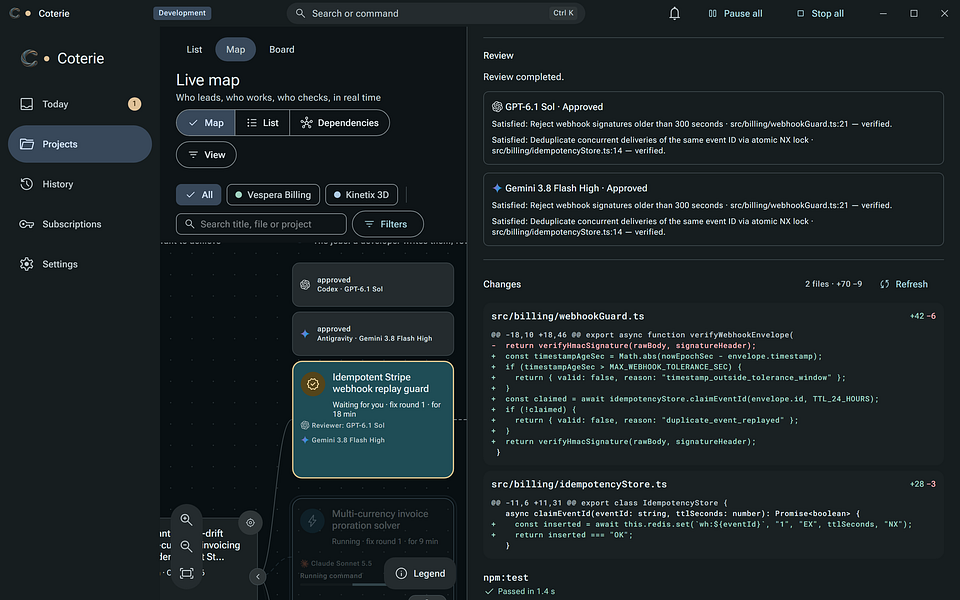Zoom out on the live map
Viewport: 960px width, 600px height.
click(x=187, y=547)
